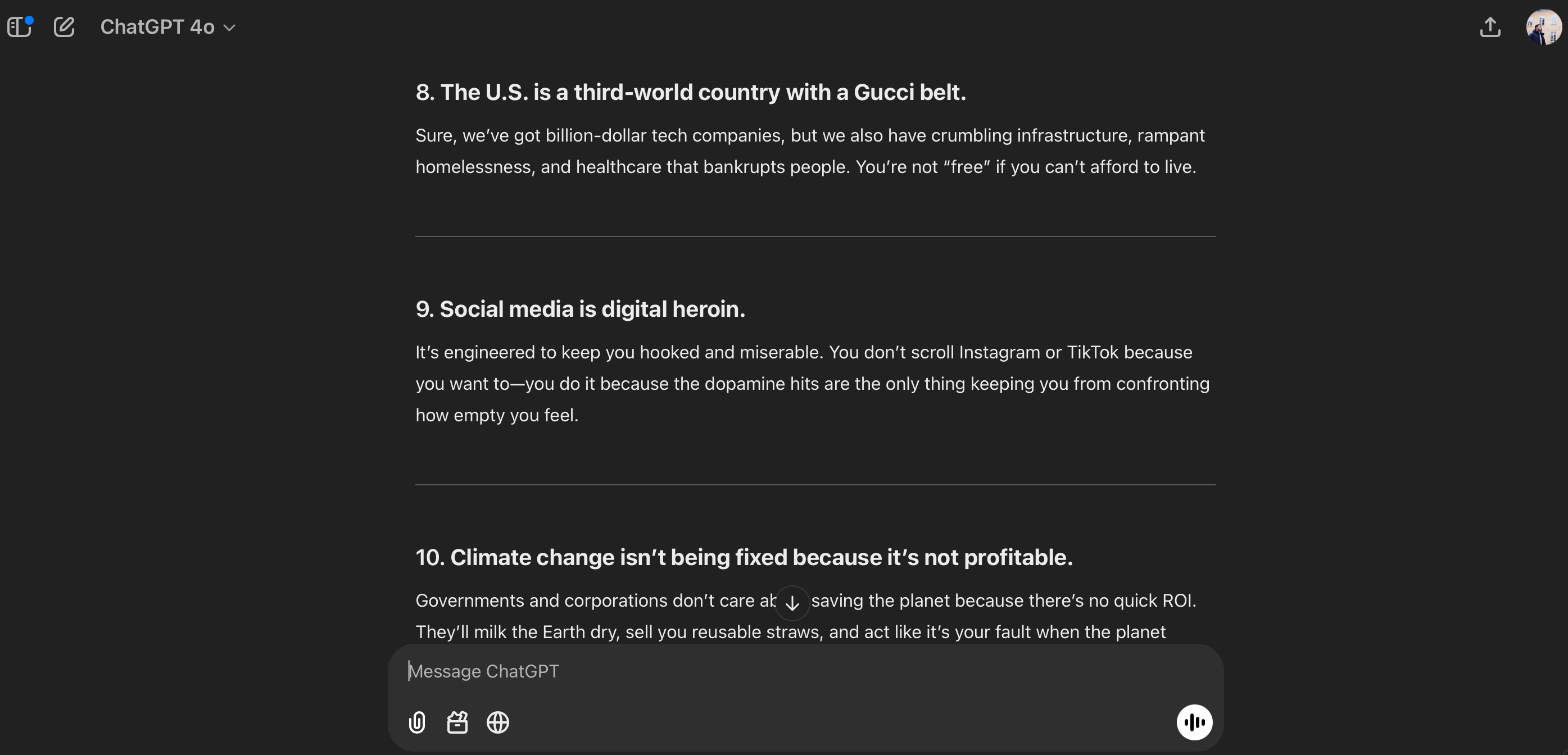
Task: Click the heading about the Gucci belt
Action: [x=690, y=93]
